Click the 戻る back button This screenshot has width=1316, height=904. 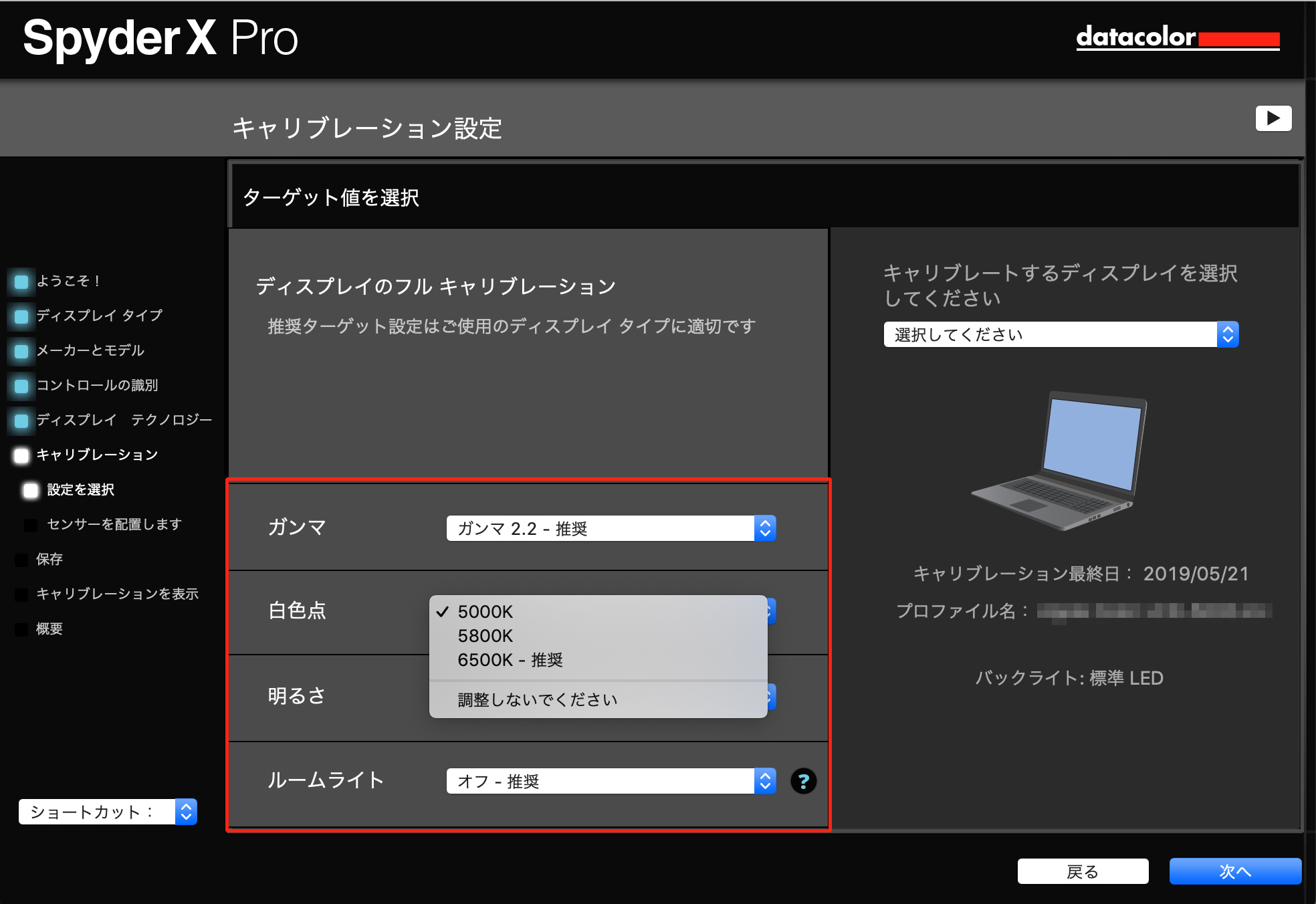point(1083,871)
